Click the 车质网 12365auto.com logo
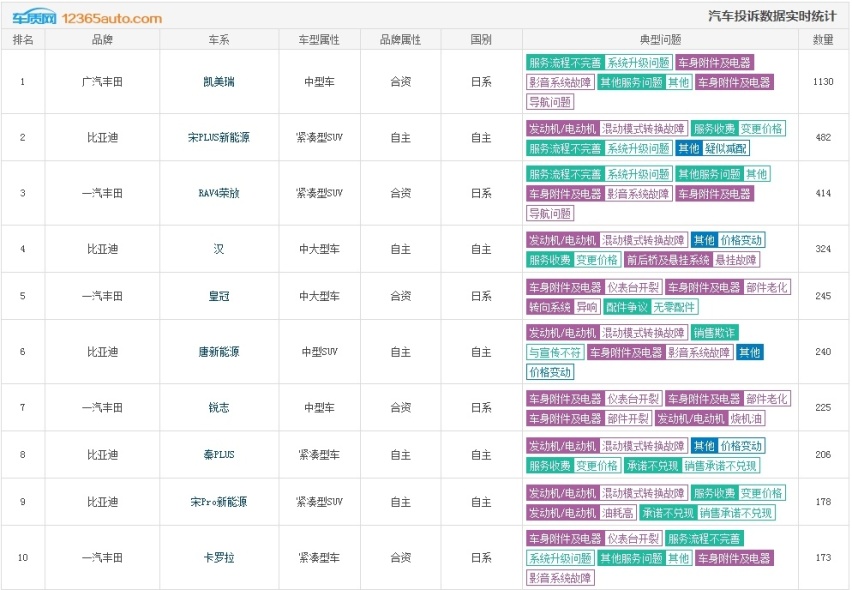 (x=87, y=18)
